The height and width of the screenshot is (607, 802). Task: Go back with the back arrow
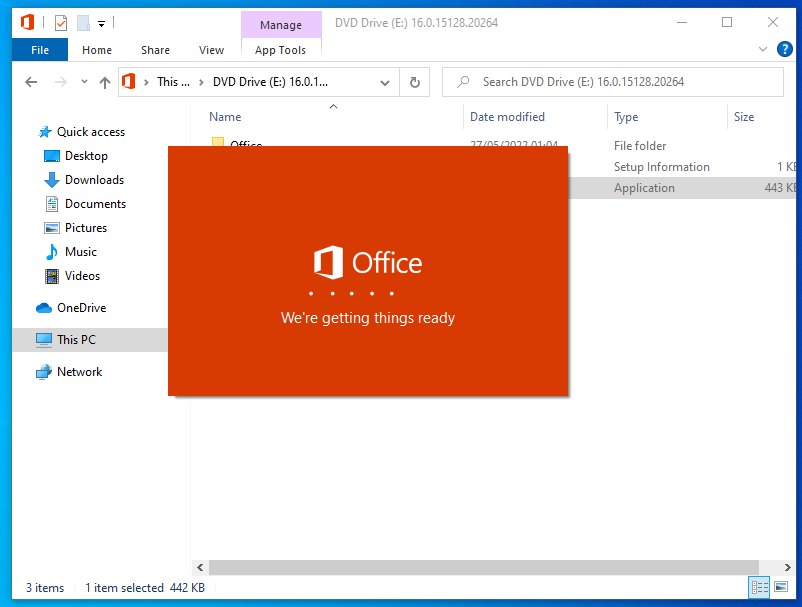[x=31, y=82]
